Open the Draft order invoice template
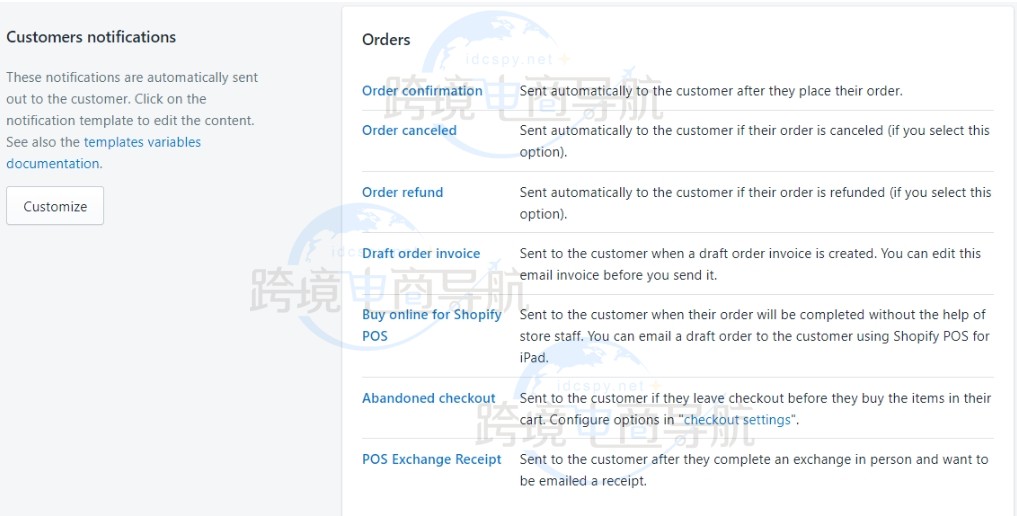Screen dimensions: 1017x516 point(421,253)
